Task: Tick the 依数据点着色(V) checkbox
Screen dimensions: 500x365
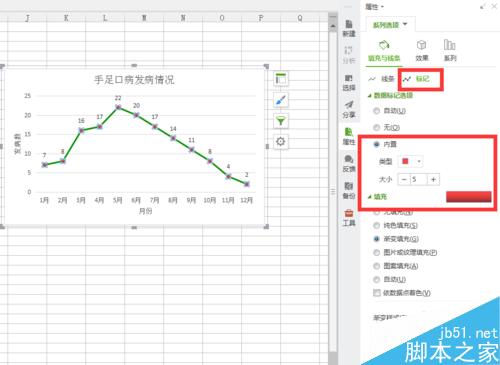Action: tap(377, 293)
